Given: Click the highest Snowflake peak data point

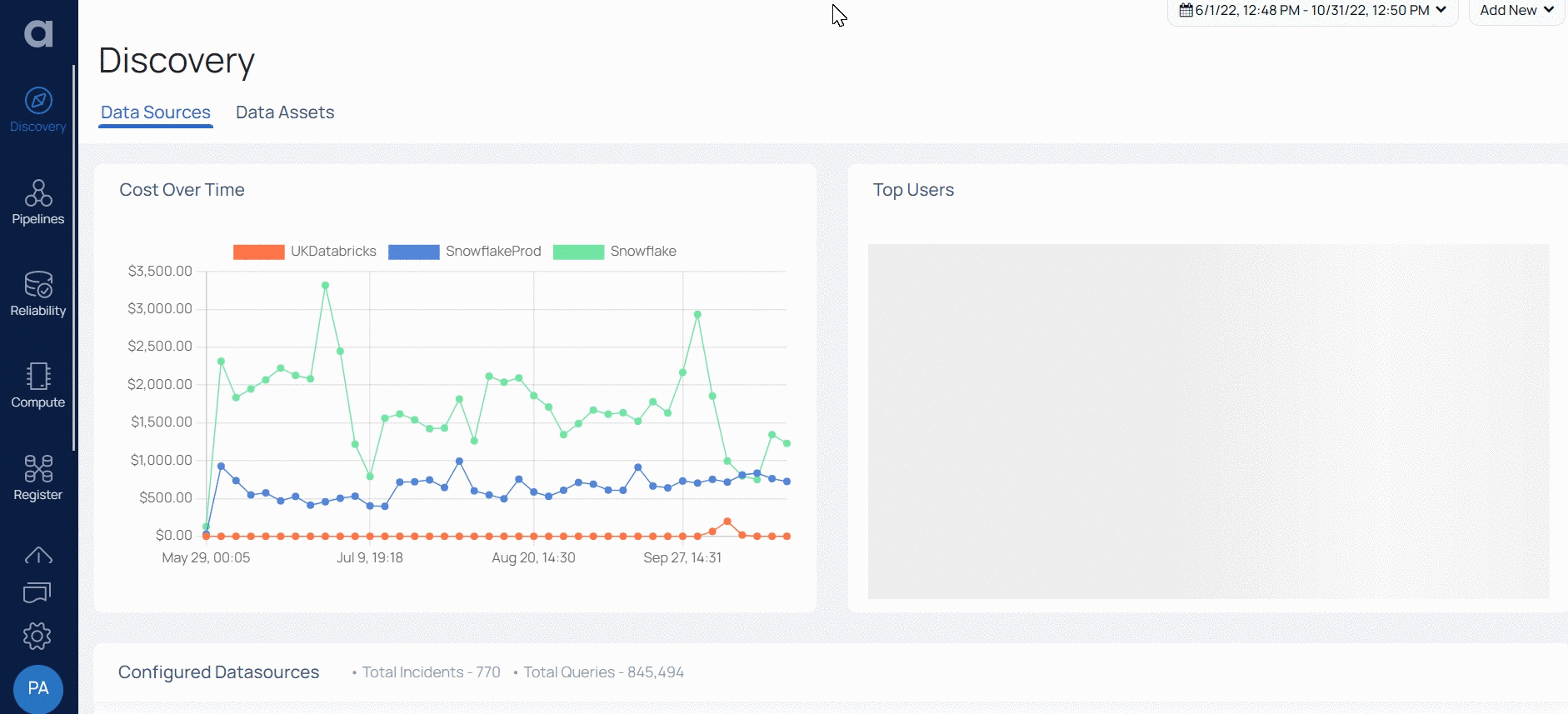Looking at the screenshot, I should click(325, 285).
